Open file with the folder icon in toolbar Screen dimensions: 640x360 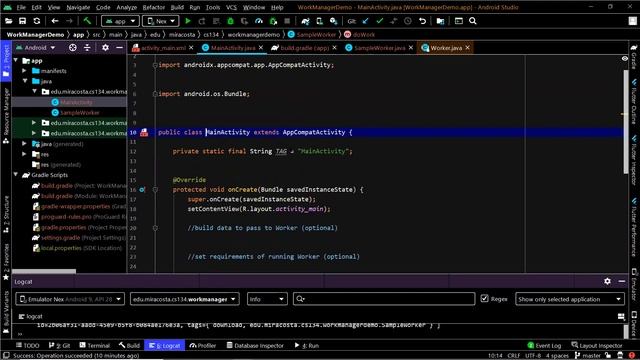tap(9, 21)
